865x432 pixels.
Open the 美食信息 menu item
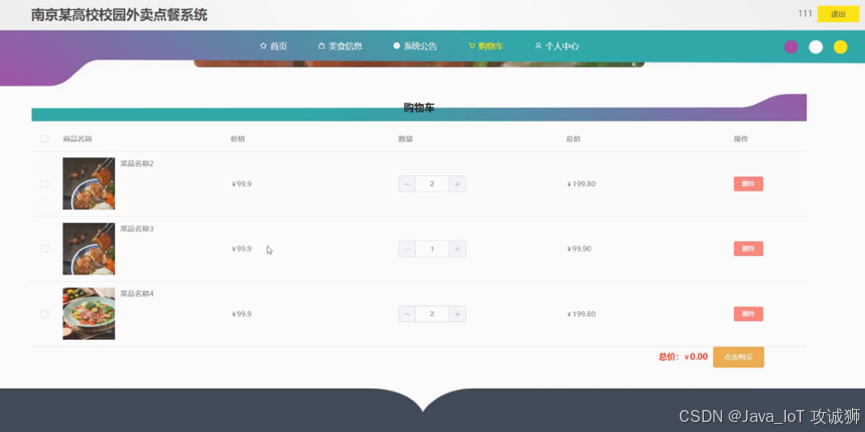tap(340, 46)
